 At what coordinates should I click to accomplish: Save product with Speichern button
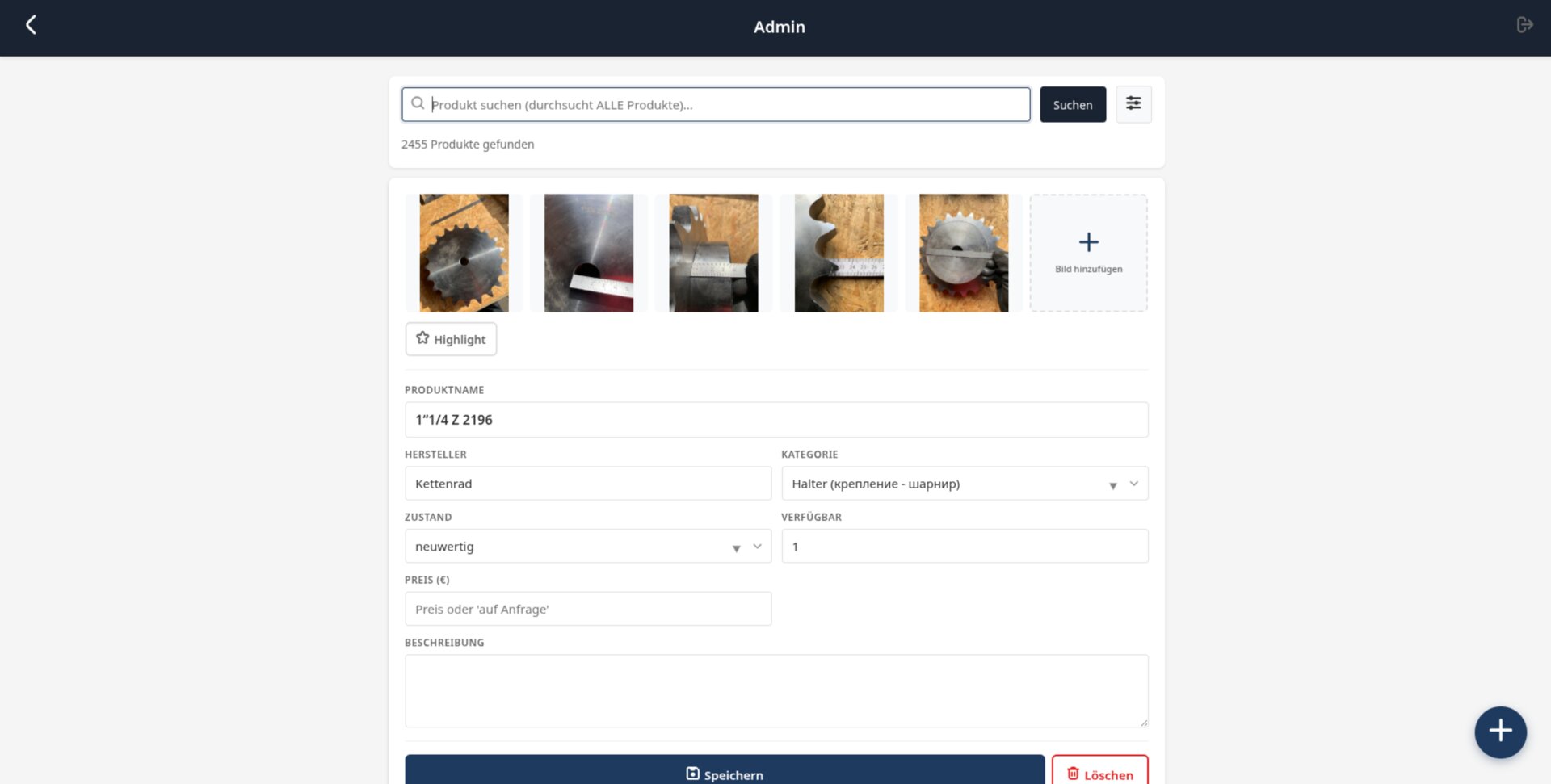click(x=724, y=773)
